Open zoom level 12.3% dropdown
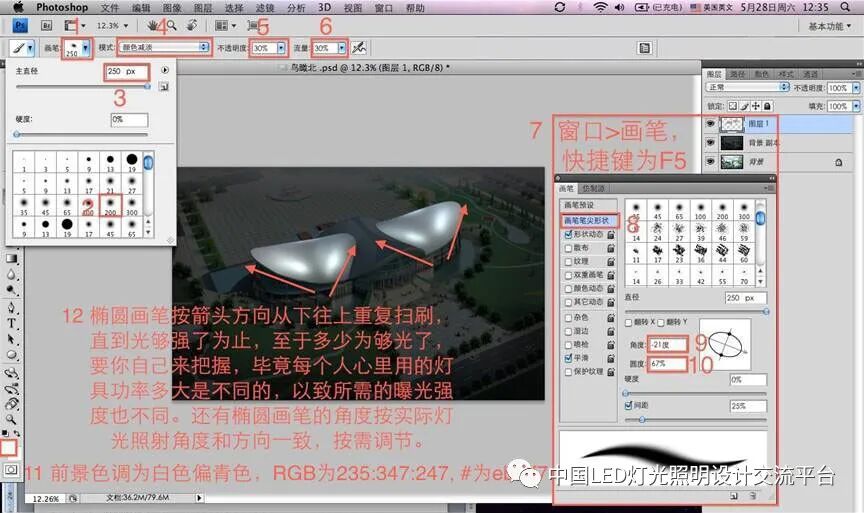The width and height of the screenshot is (864, 513). [x=126, y=26]
